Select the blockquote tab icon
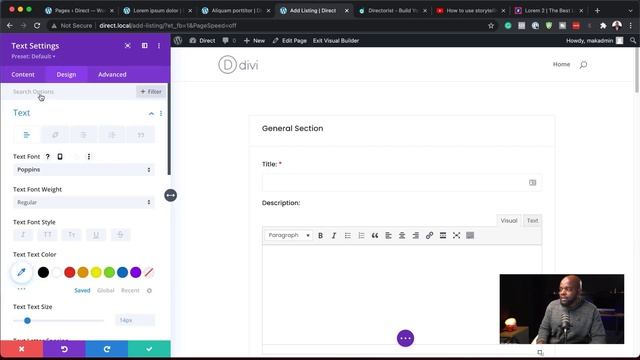Screen dimensions: 640x360 (141, 135)
